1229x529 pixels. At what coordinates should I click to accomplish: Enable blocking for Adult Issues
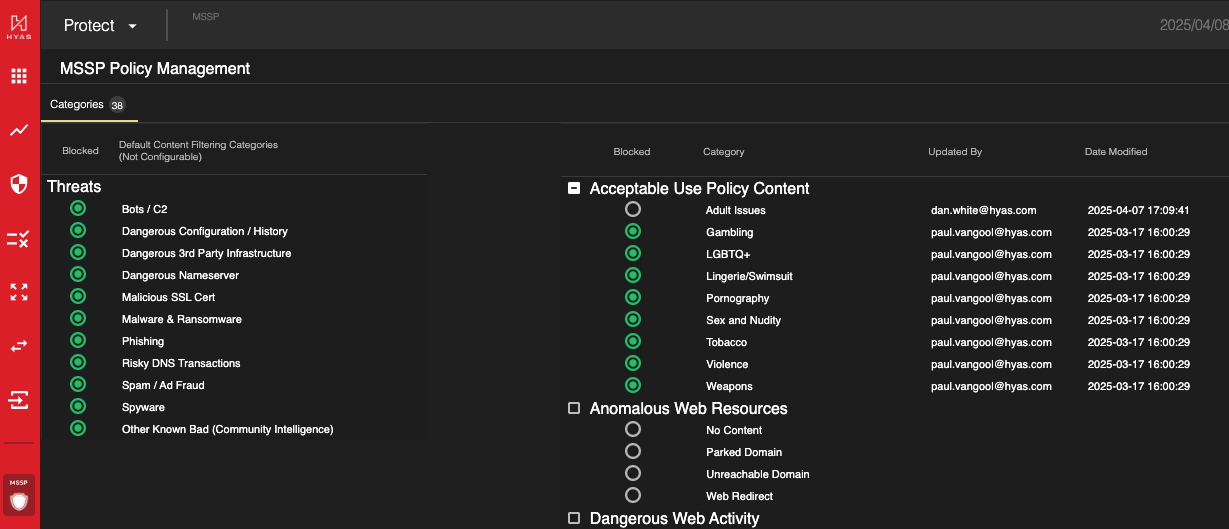click(632, 209)
